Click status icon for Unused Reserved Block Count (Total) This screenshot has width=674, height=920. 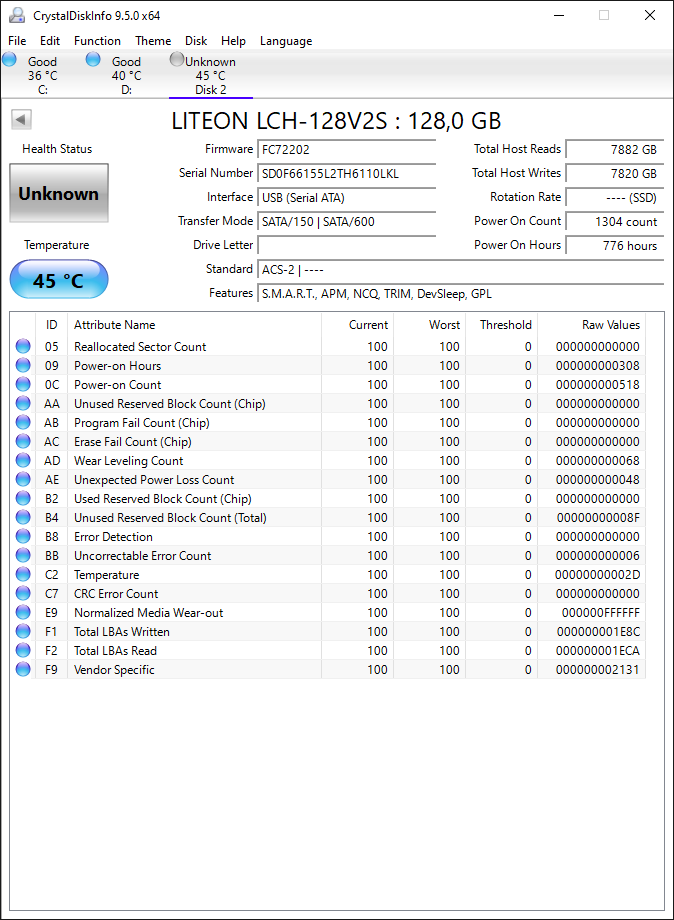click(23, 517)
